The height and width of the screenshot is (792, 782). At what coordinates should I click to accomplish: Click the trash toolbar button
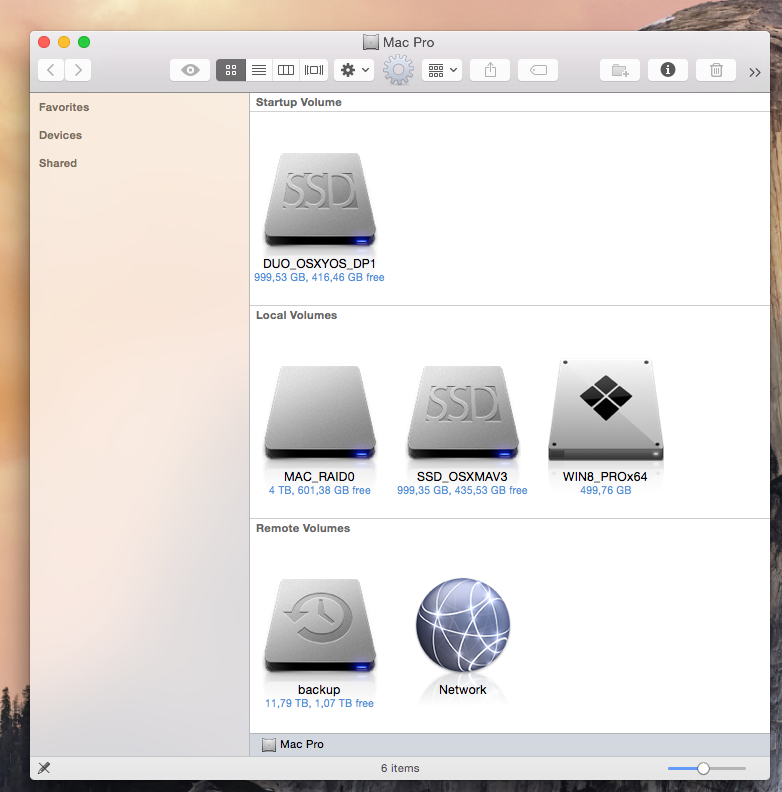coord(716,70)
